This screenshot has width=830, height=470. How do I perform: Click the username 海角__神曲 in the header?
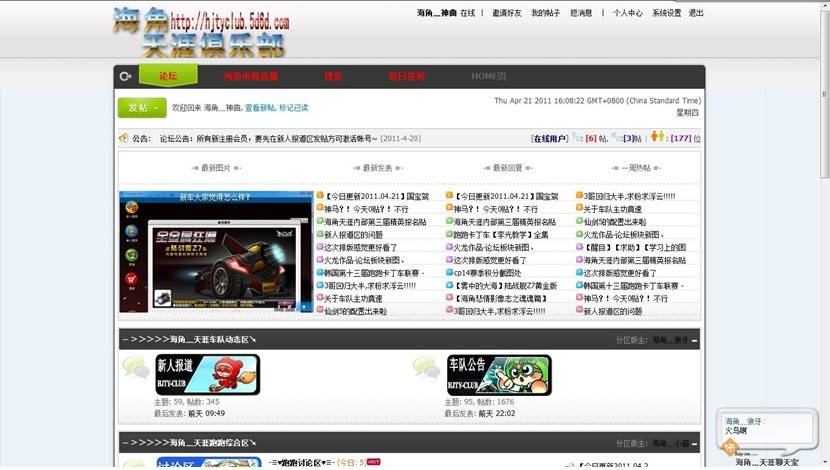[437, 13]
